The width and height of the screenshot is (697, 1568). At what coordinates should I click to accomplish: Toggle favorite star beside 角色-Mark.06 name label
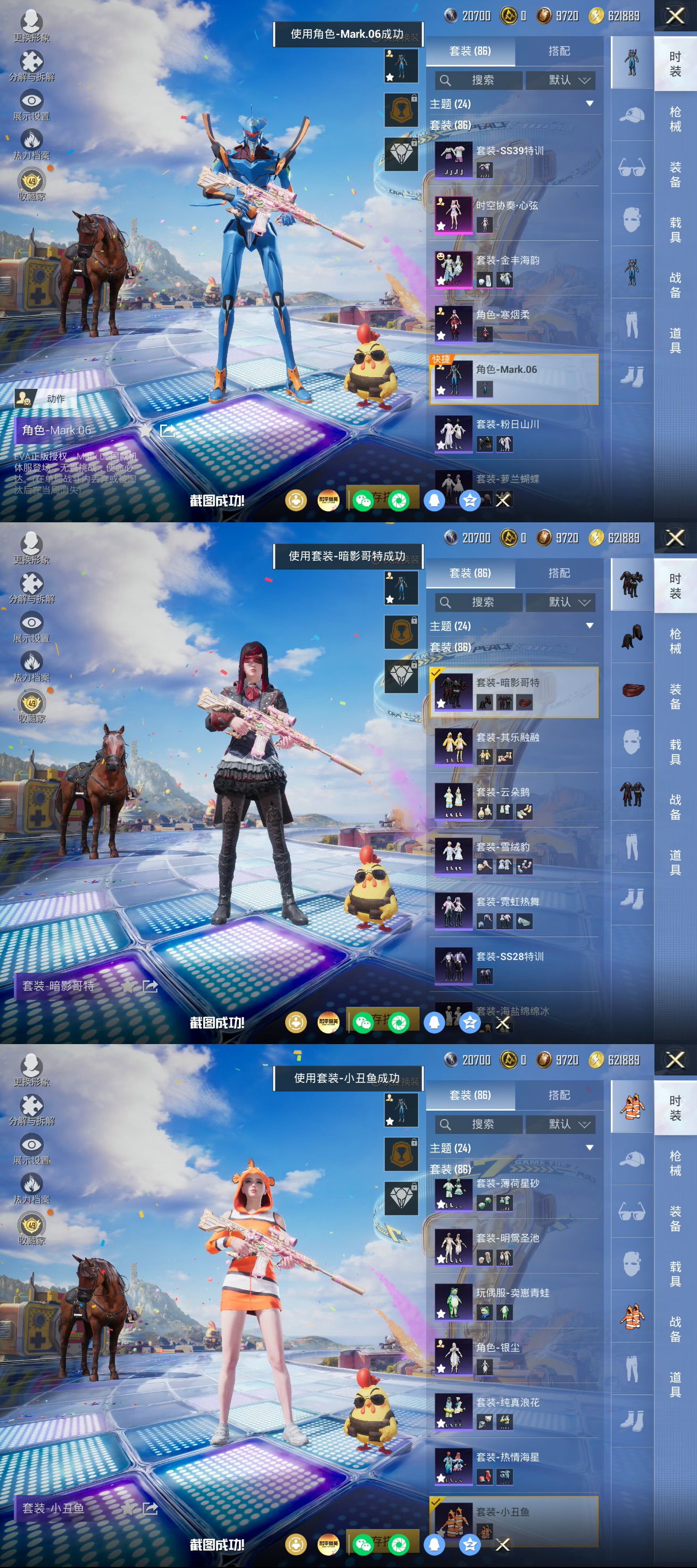click(146, 430)
